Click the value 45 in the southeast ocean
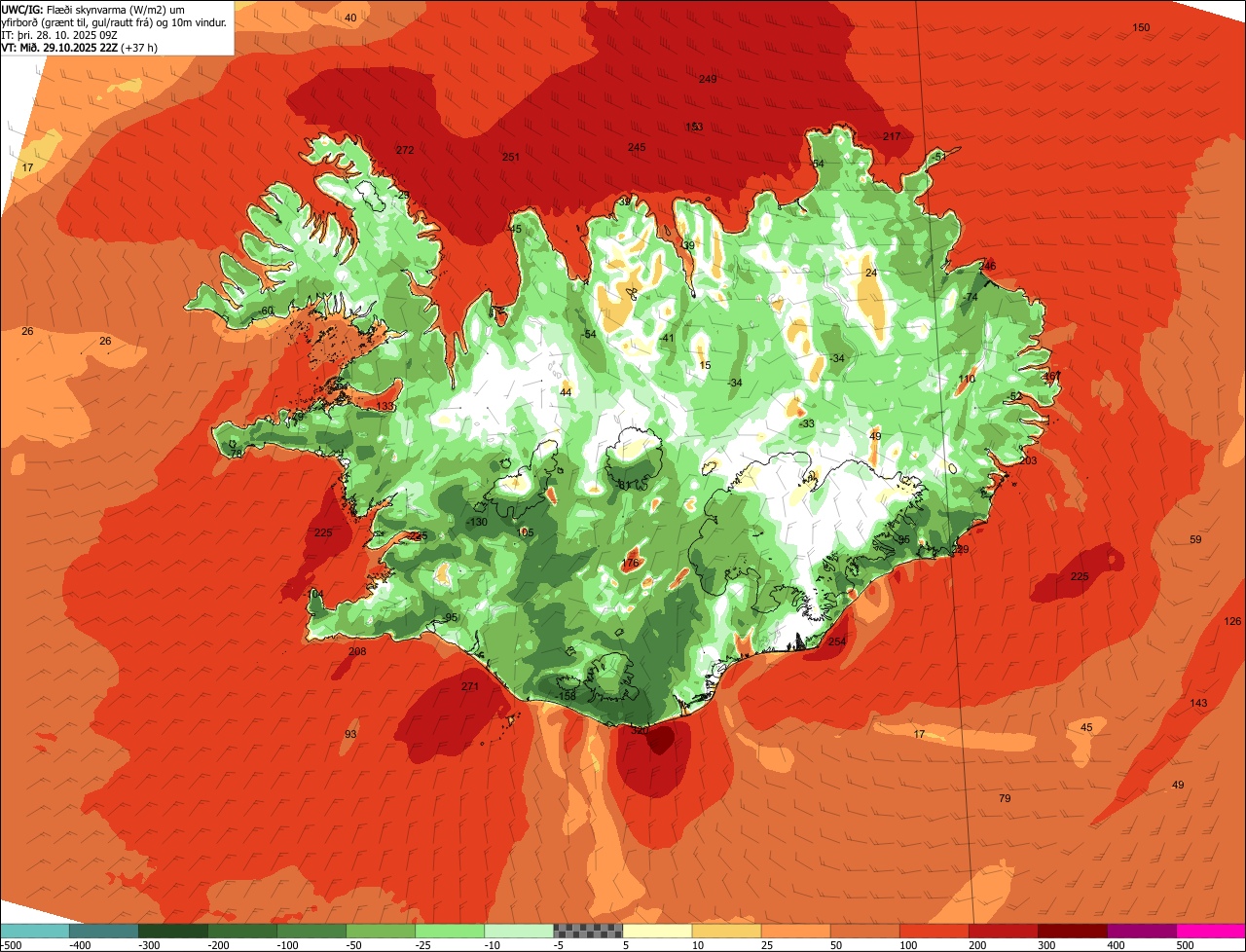The height and width of the screenshot is (952, 1246). (x=1086, y=727)
